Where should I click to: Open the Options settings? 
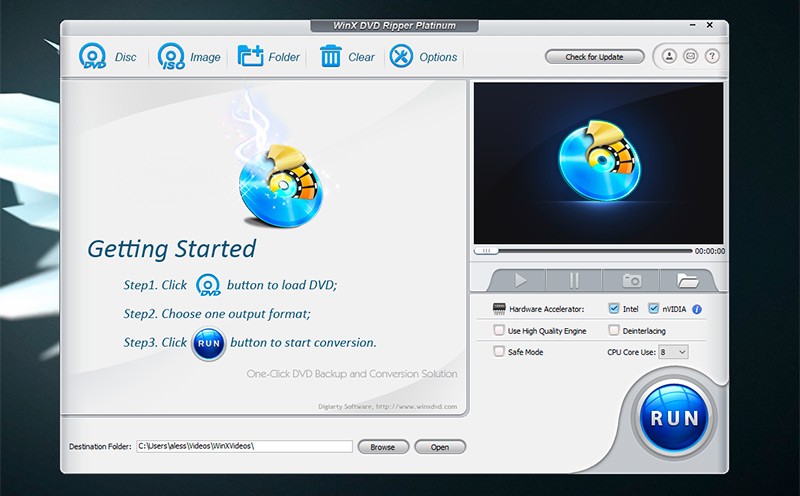[x=423, y=57]
